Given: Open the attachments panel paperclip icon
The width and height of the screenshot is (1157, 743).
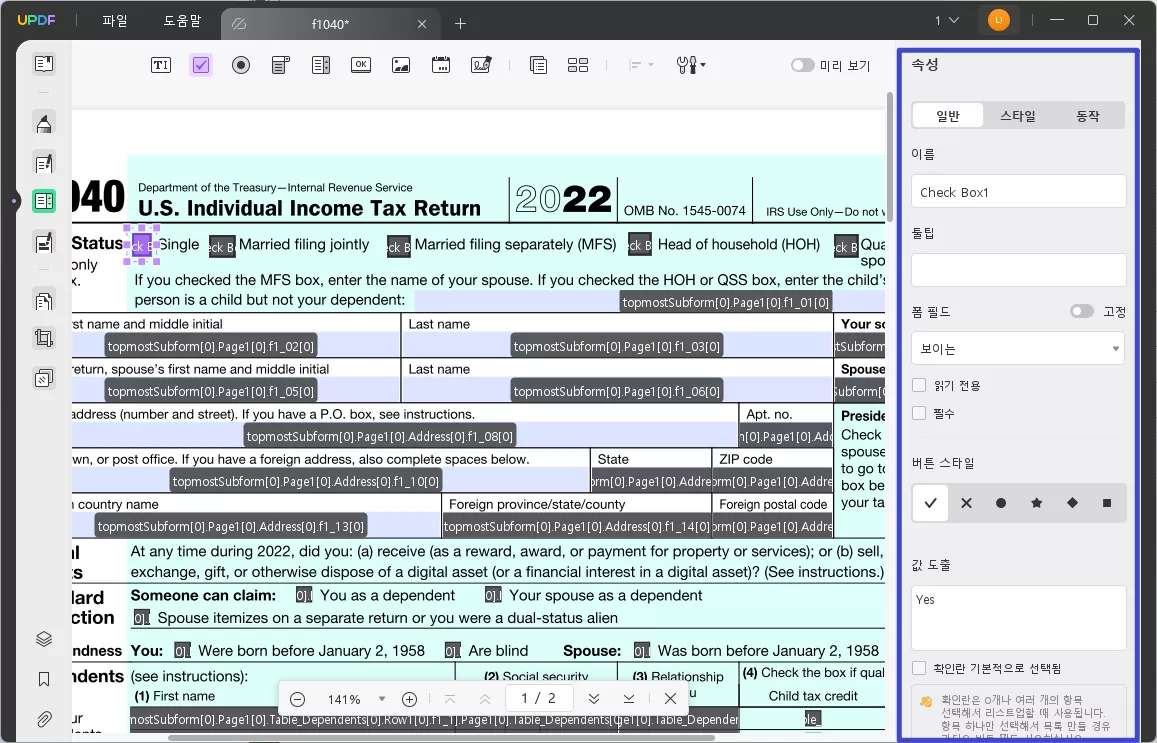Looking at the screenshot, I should 44,719.
